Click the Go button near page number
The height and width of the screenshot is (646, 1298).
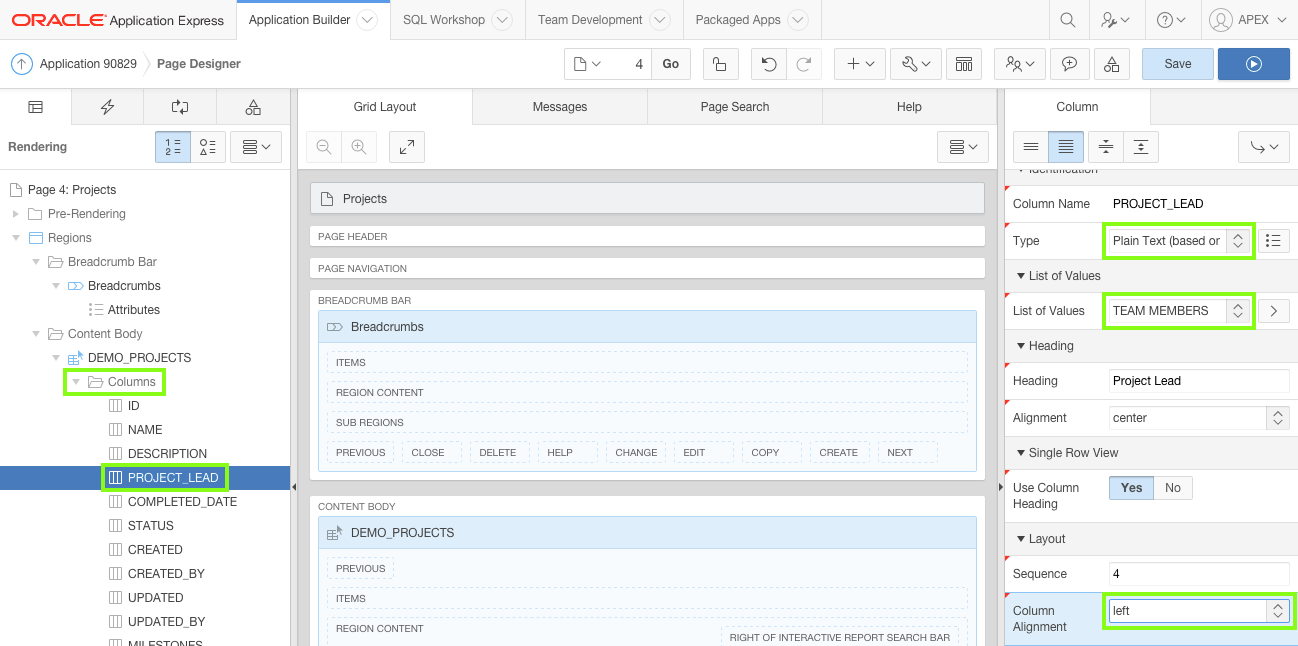point(670,63)
